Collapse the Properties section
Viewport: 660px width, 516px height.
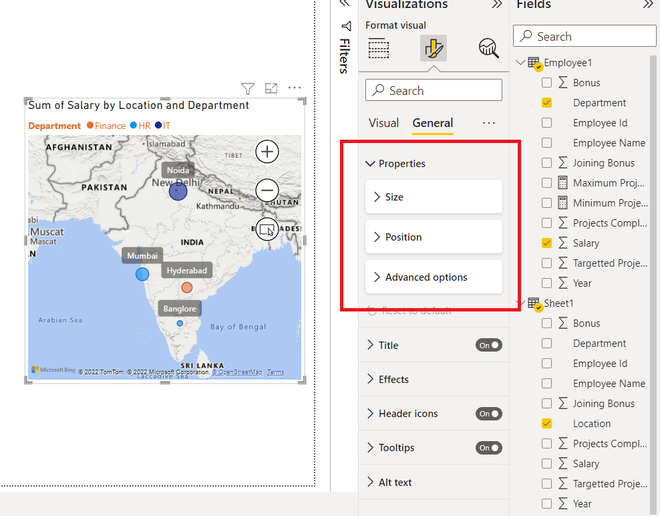click(x=370, y=163)
